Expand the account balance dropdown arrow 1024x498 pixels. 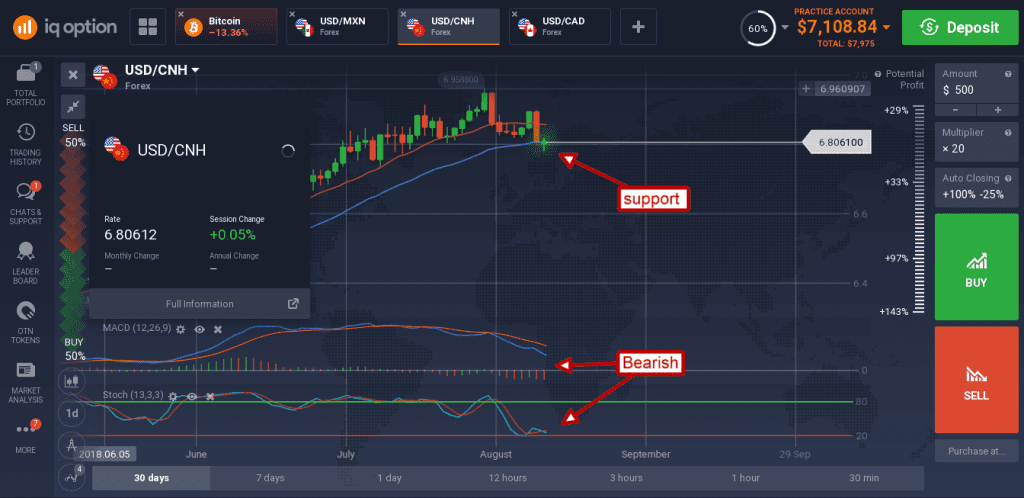pyautogui.click(x=886, y=27)
